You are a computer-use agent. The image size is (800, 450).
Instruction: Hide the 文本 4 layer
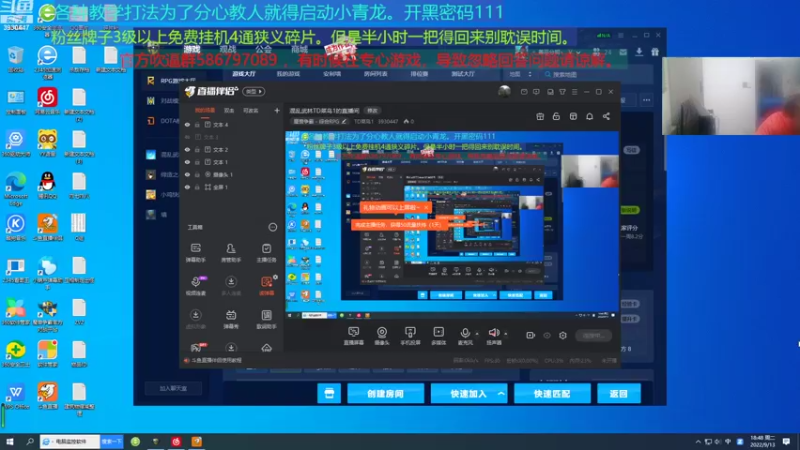point(187,124)
